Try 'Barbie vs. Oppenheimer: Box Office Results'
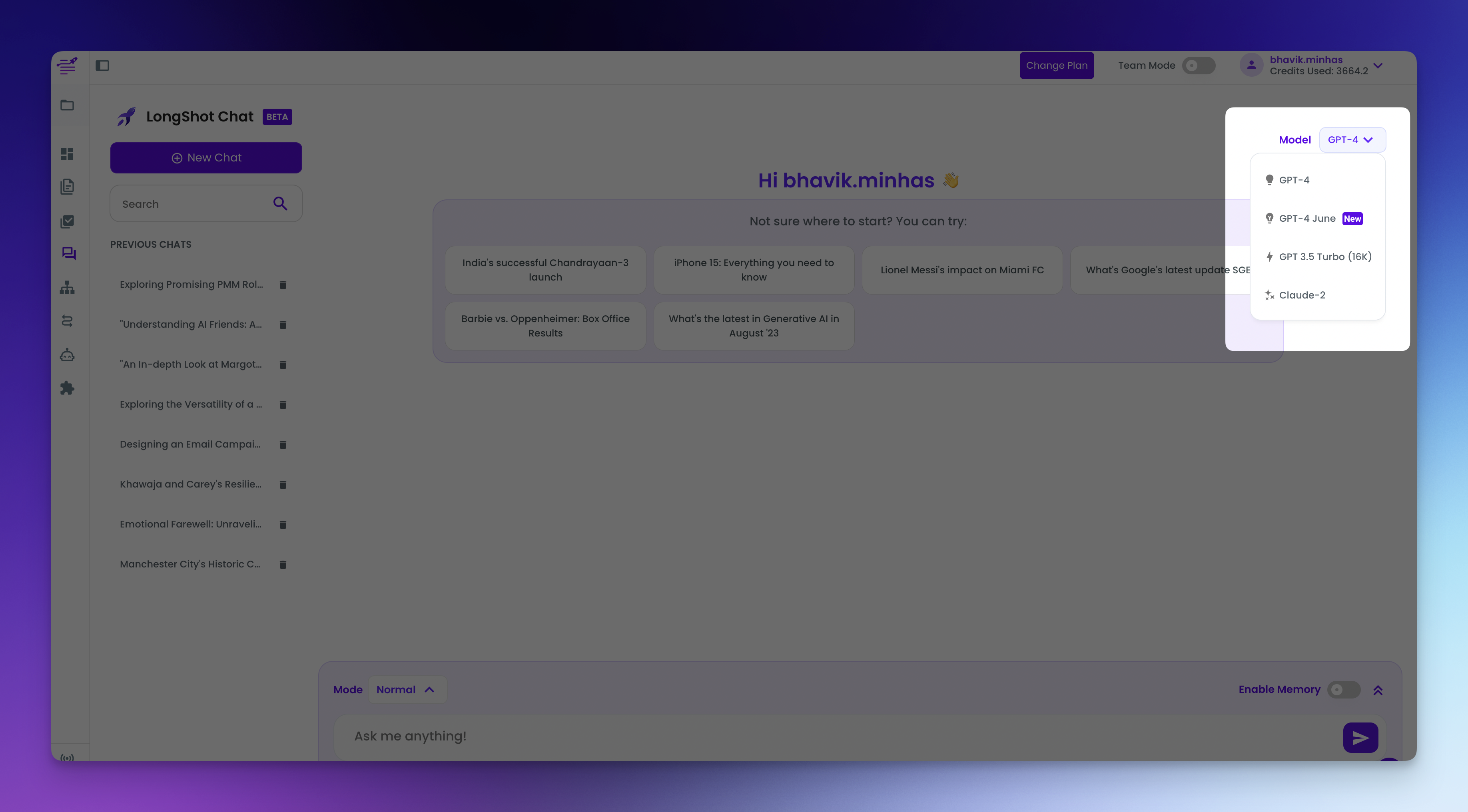This screenshot has height=812, width=1468. click(545, 326)
